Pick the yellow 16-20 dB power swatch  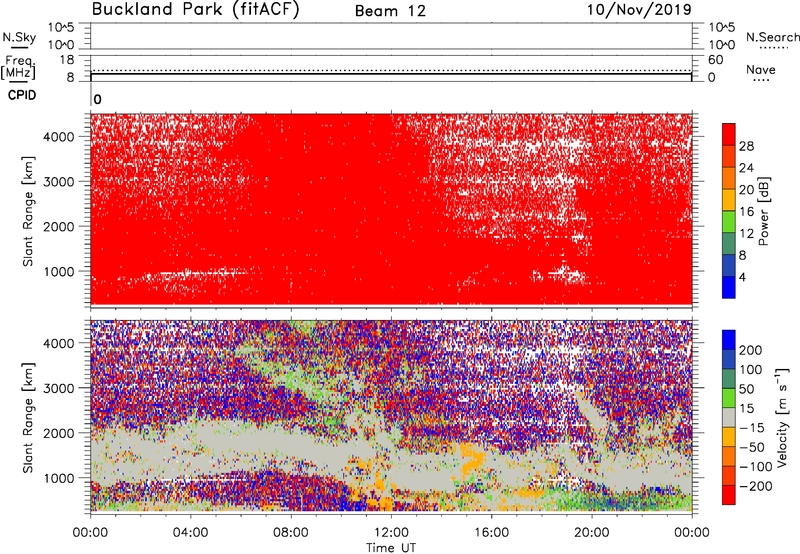(x=729, y=200)
